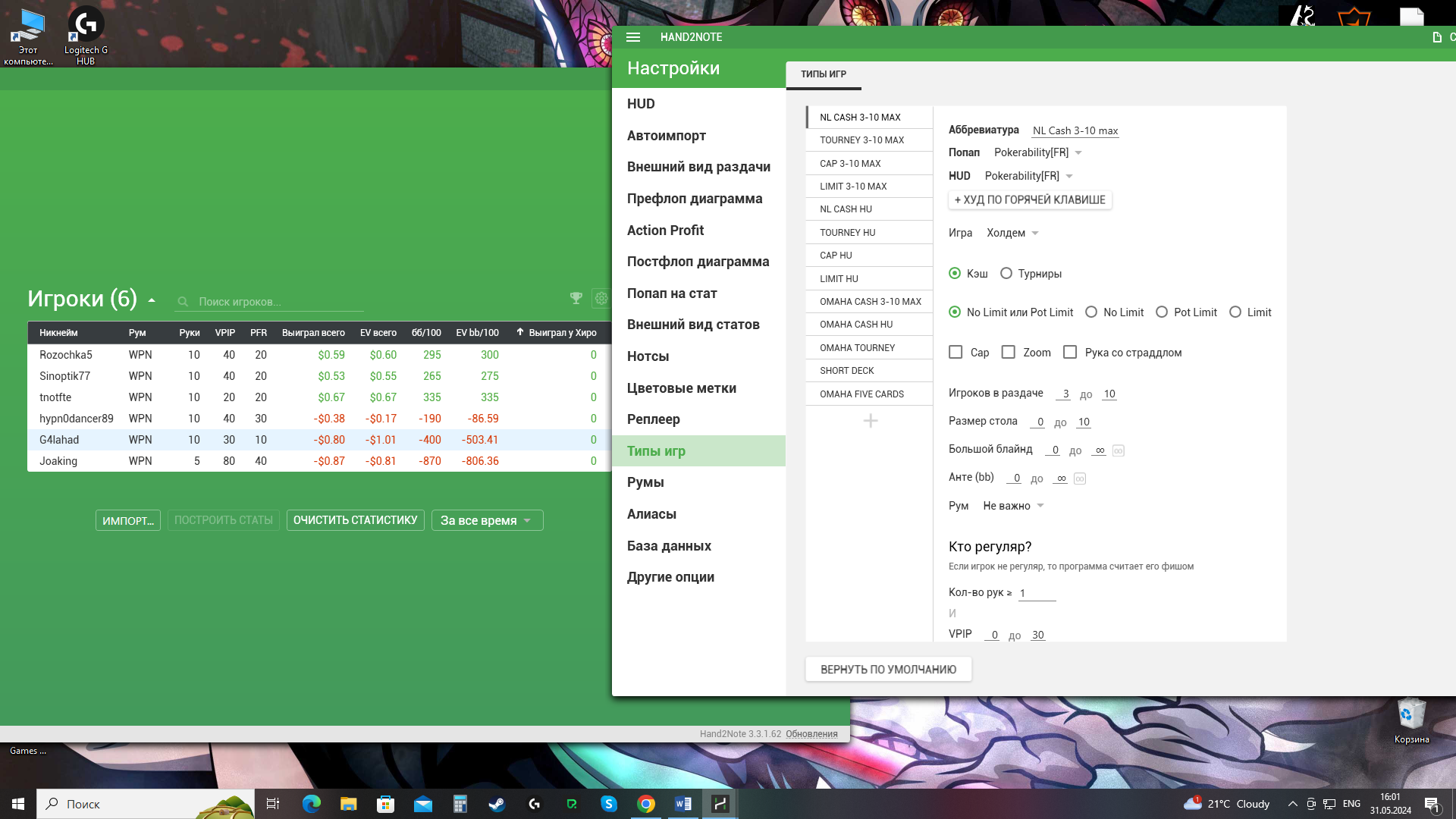Select the 'Кэш' radio button

point(955,274)
